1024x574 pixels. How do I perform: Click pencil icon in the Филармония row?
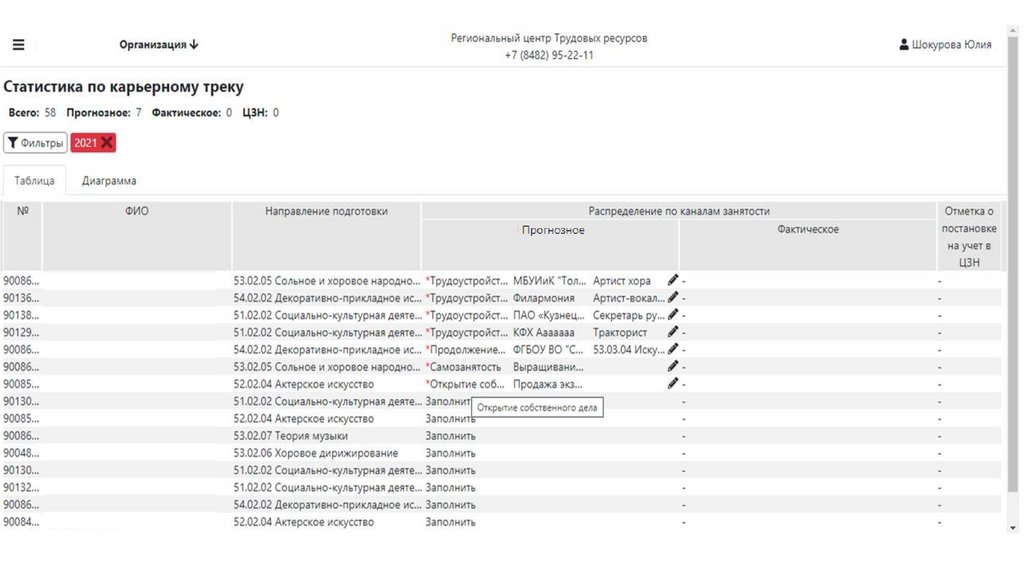[x=673, y=298]
